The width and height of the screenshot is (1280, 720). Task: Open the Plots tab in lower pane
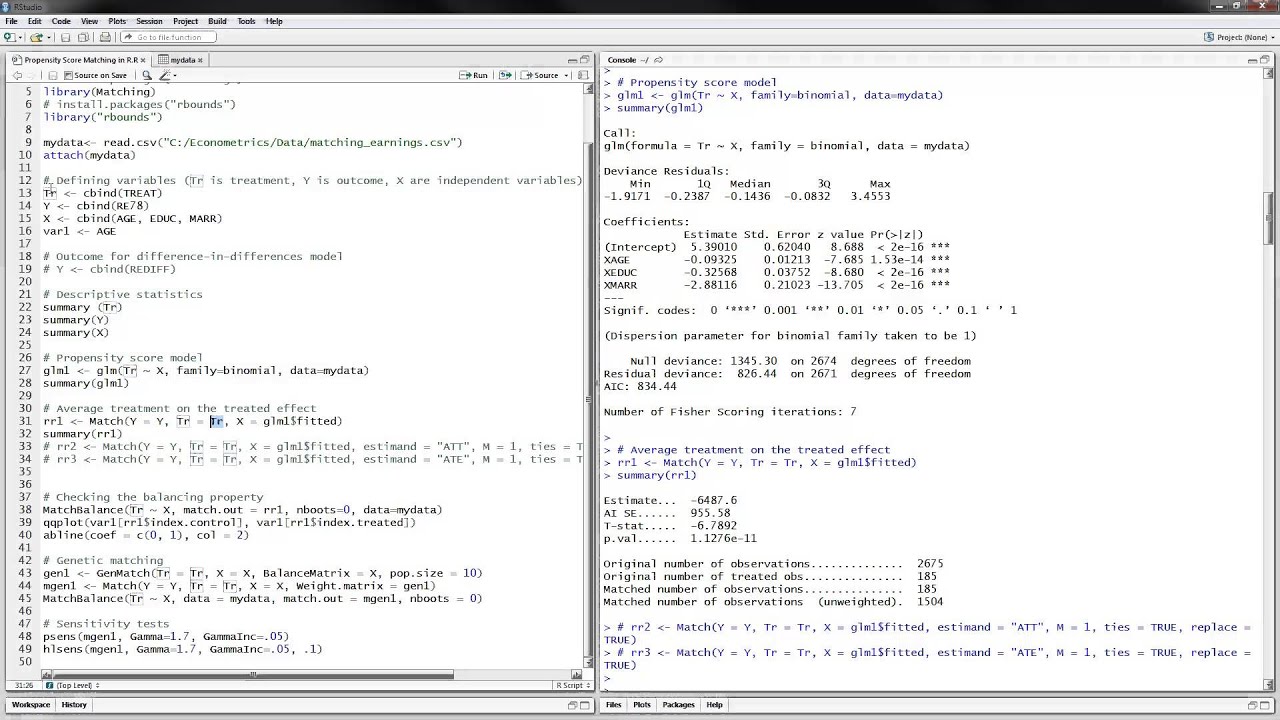642,705
